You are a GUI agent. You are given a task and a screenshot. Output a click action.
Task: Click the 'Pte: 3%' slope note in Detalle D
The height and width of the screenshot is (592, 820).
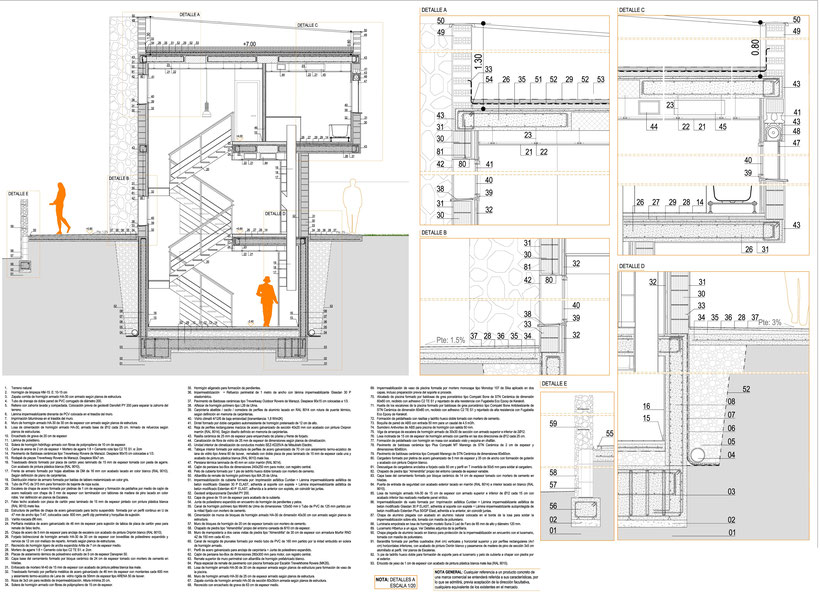click(x=770, y=322)
